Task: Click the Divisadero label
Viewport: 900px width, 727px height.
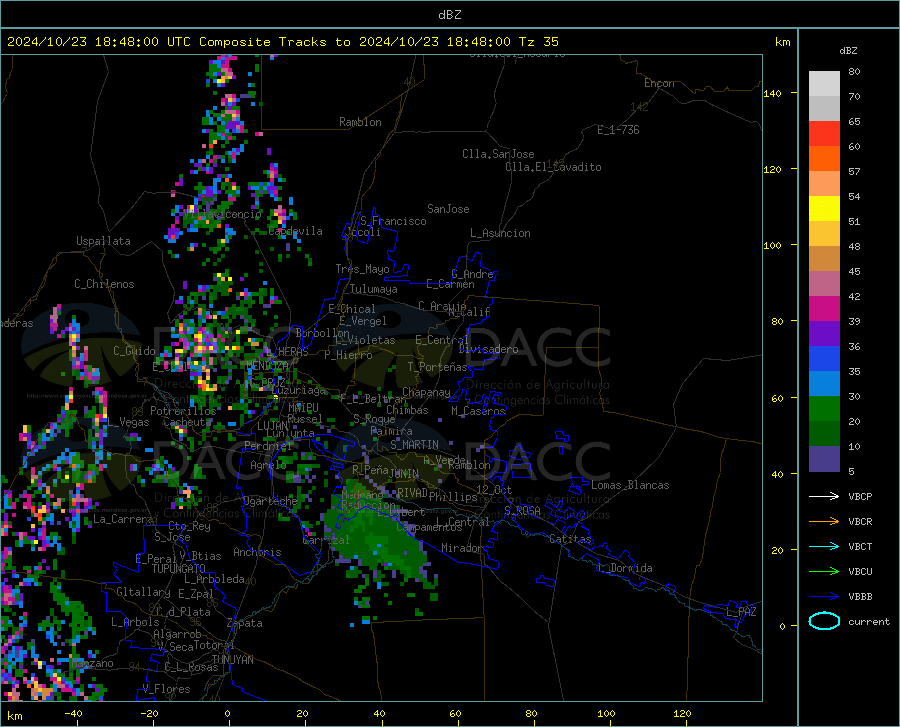Action: 488,349
